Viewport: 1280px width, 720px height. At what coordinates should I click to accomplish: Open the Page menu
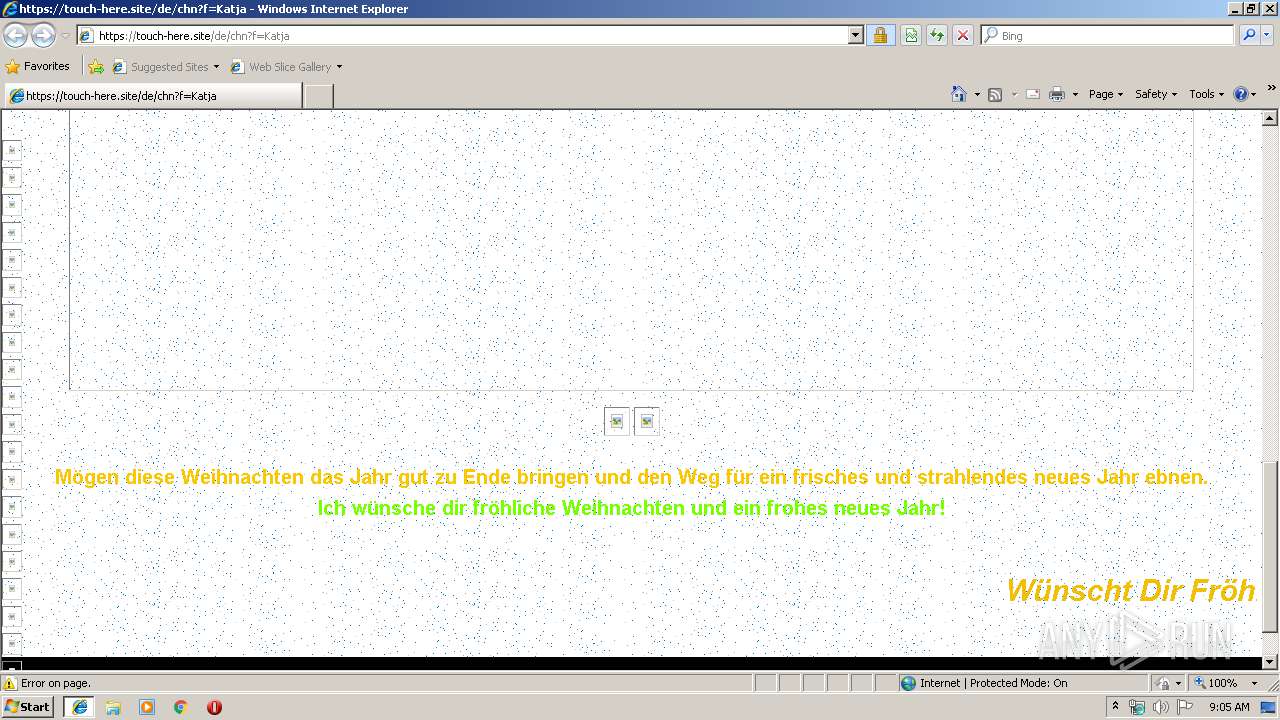[1106, 94]
